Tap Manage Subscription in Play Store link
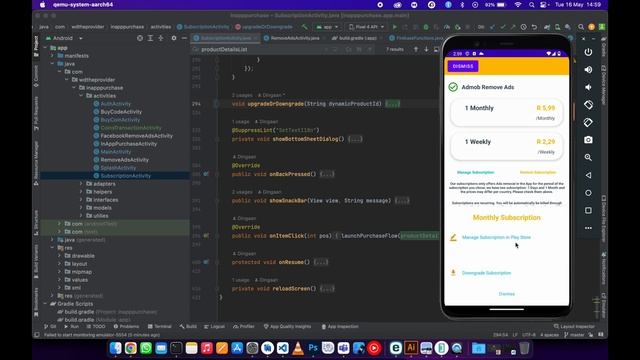640x360 pixels. tap(496, 238)
